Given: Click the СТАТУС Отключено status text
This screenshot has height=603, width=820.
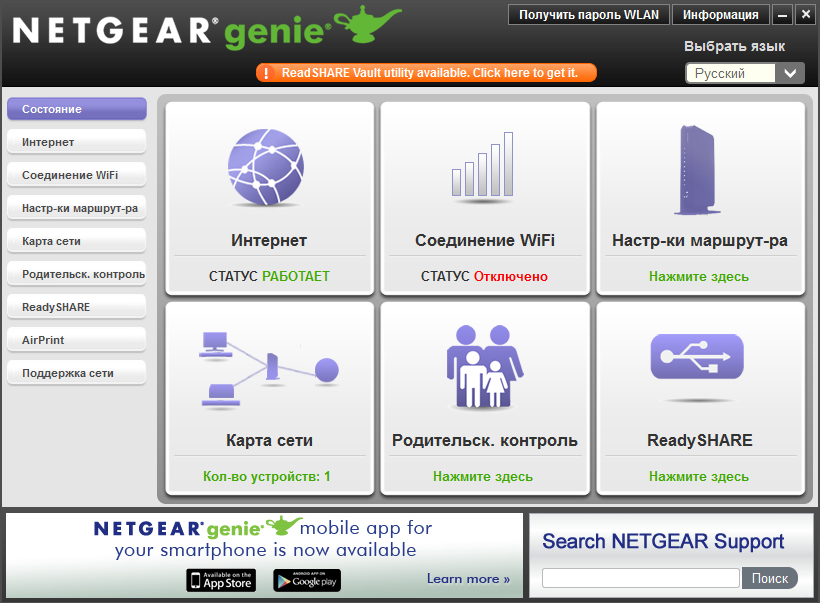Looking at the screenshot, I should (x=484, y=276).
